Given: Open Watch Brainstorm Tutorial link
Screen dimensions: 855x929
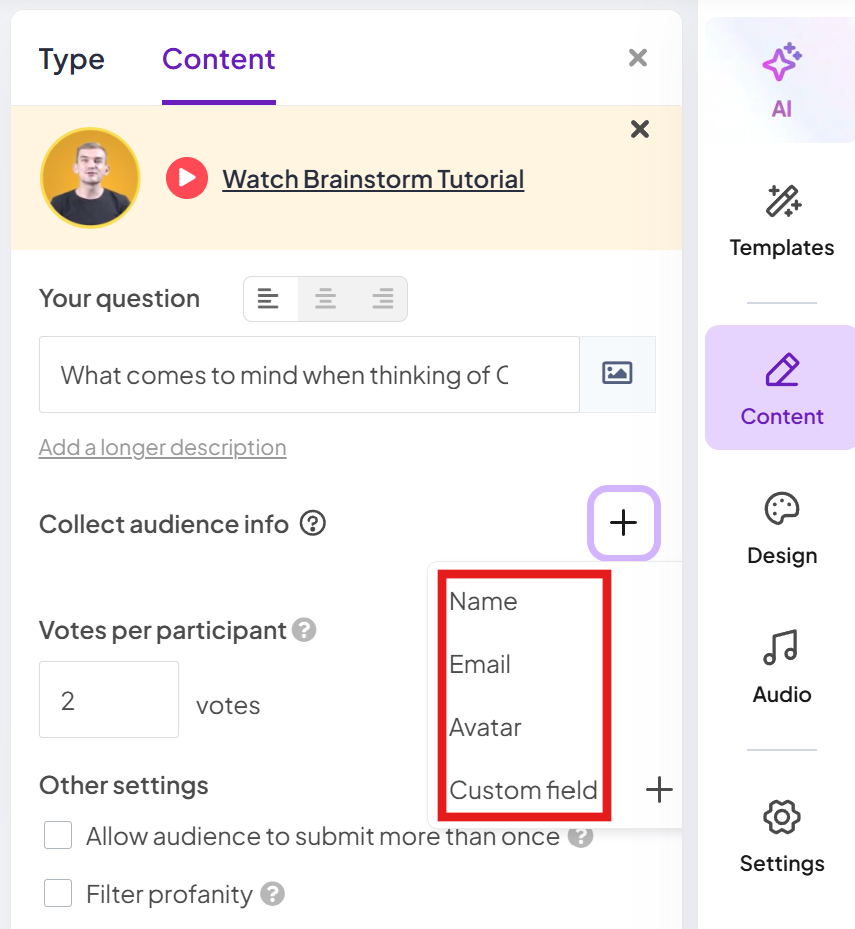Looking at the screenshot, I should (x=373, y=179).
